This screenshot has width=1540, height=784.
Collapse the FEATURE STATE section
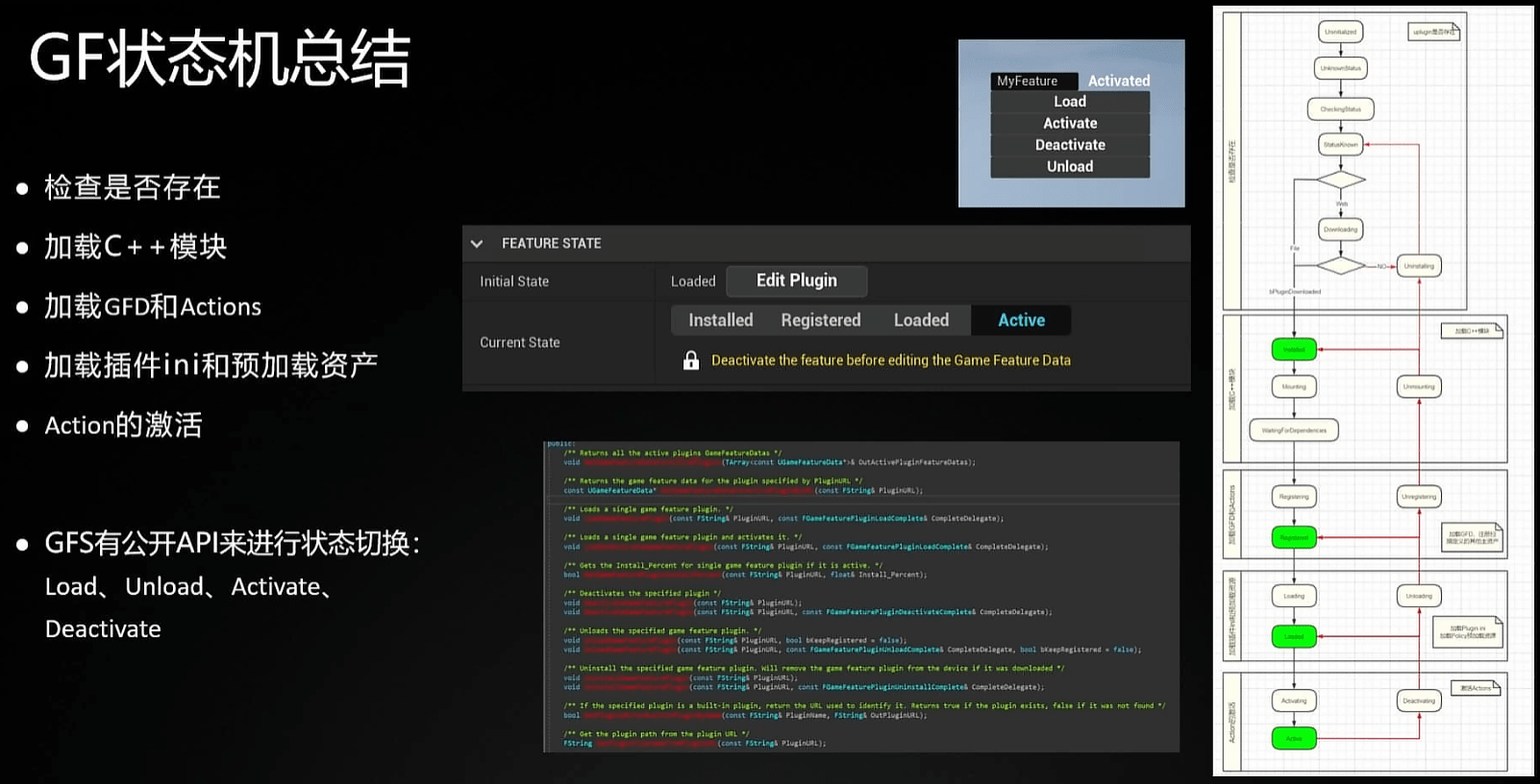477,244
